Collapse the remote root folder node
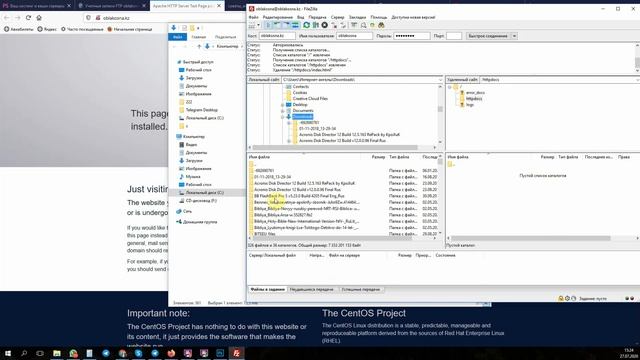The width and height of the screenshot is (640, 360). point(450,87)
